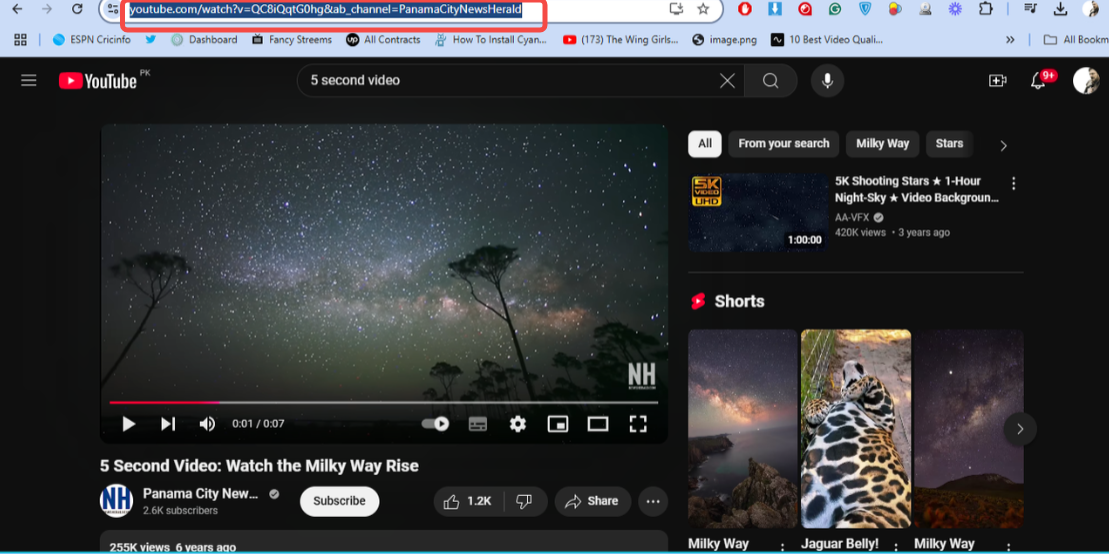Screen dimensions: 1109x554
Task: Open the blue download arrow extension
Action: tap(774, 9)
